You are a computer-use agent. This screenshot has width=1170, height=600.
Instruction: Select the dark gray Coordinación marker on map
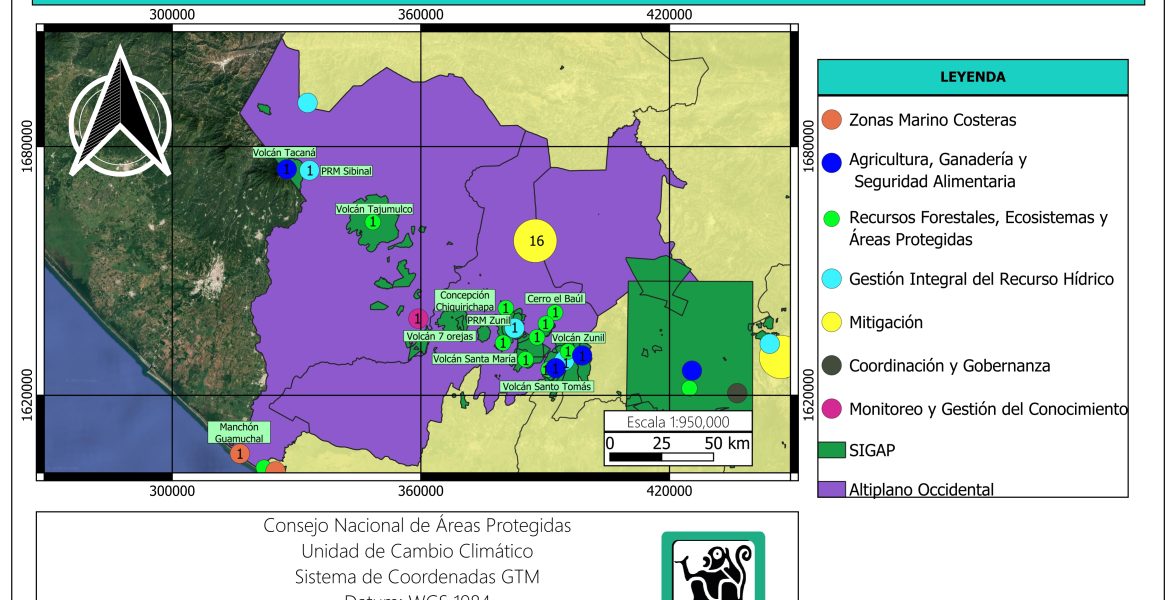coord(737,393)
